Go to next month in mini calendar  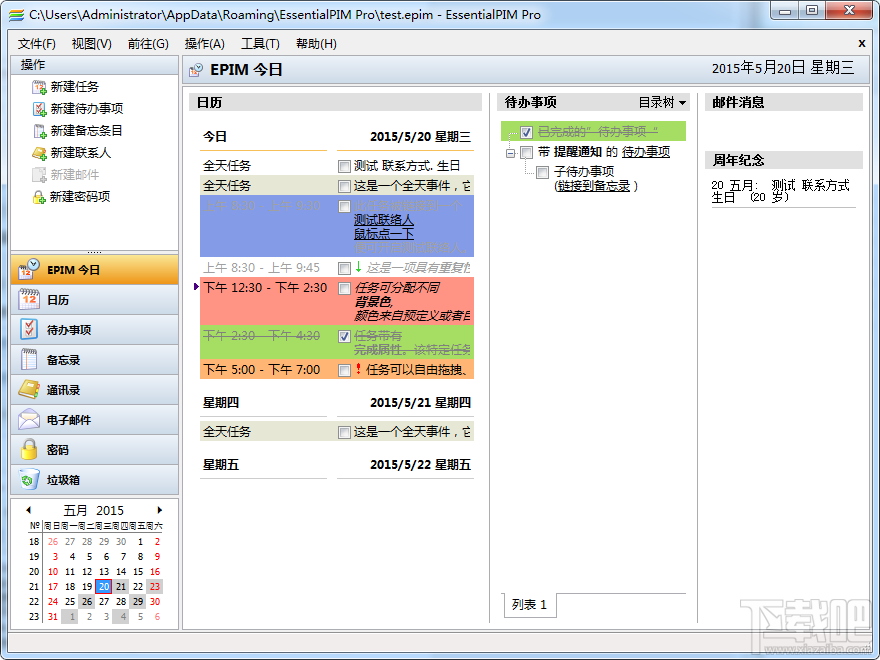(159, 510)
